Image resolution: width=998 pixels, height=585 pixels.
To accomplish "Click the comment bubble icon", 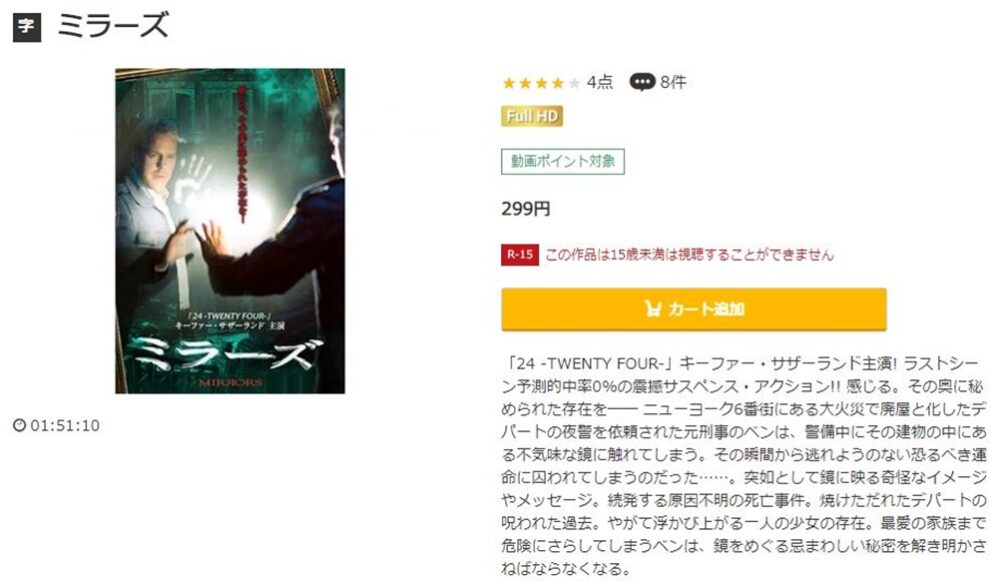I will [642, 82].
